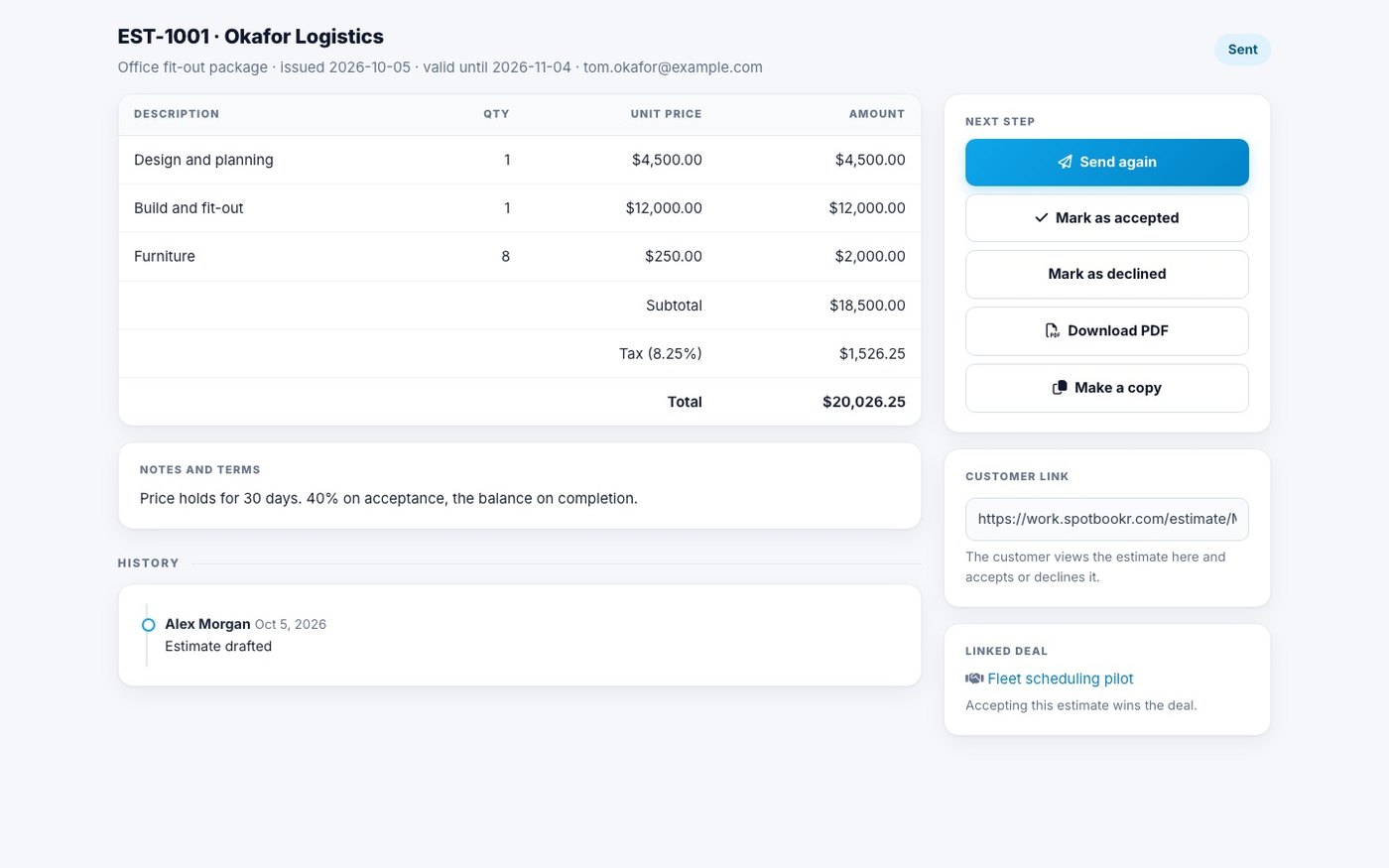The height and width of the screenshot is (868, 1389).
Task: Click the handshake icon beside Fleet scheduling pilot
Action: click(x=974, y=679)
